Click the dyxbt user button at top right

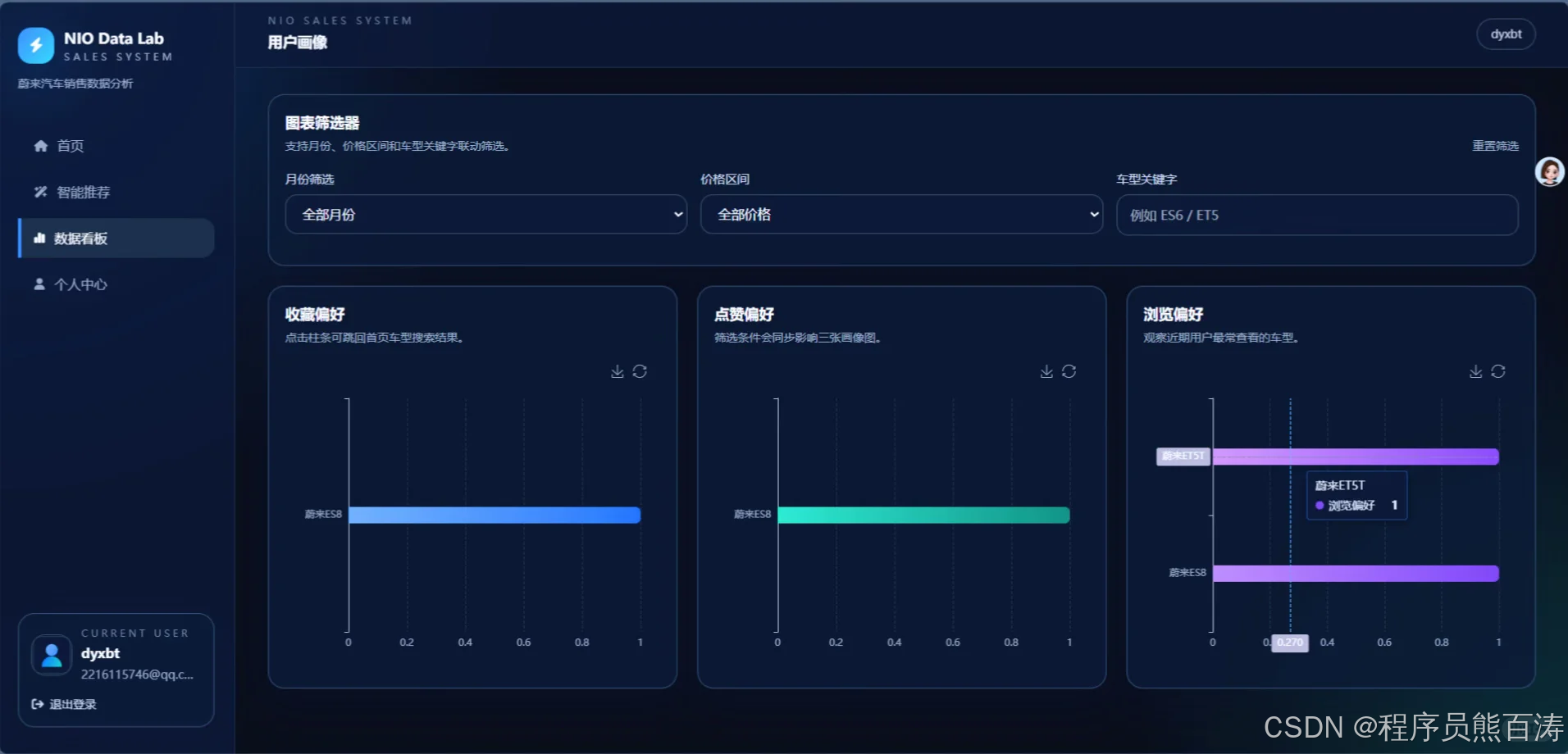tap(1506, 34)
